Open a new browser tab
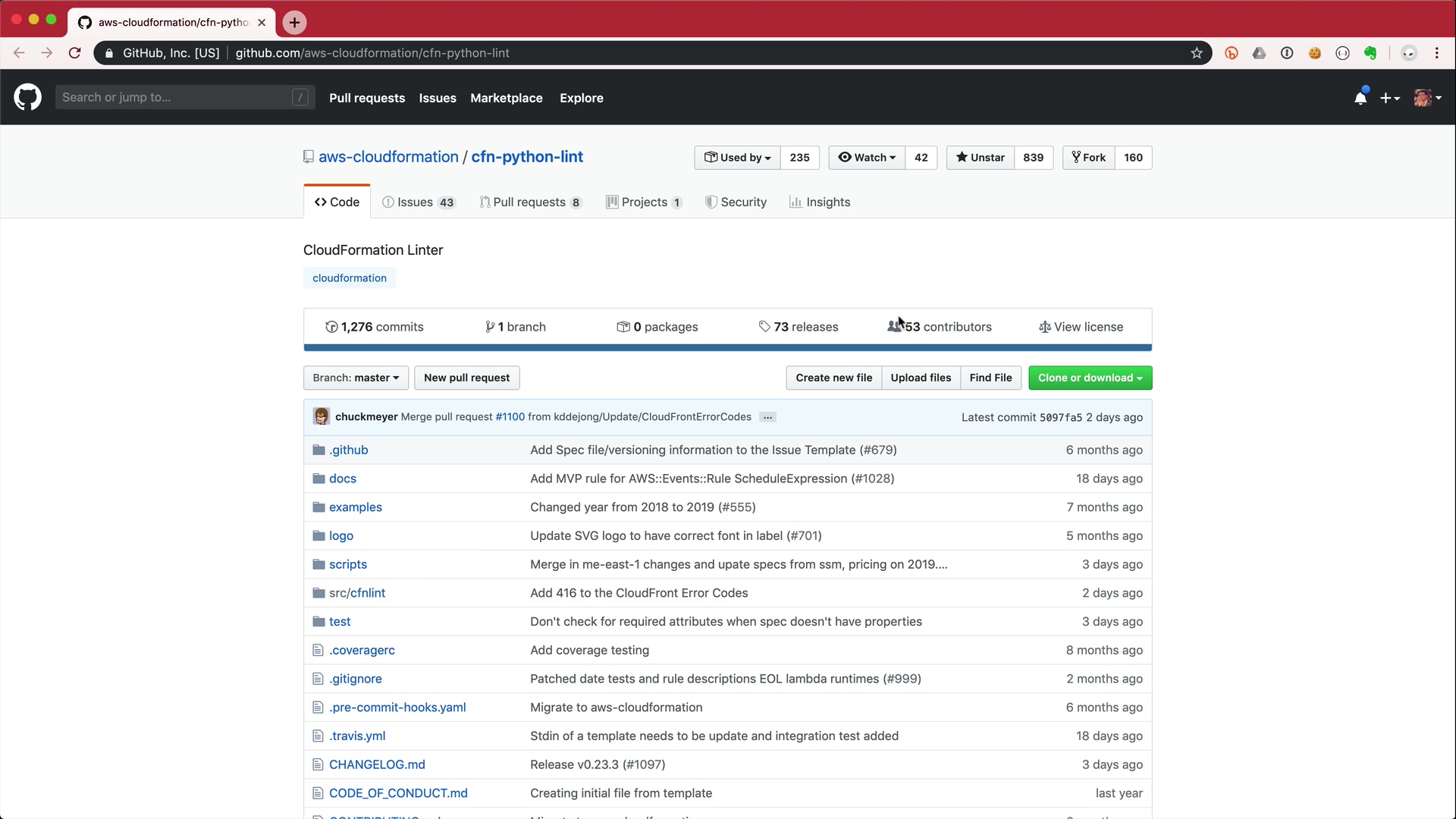 [294, 23]
